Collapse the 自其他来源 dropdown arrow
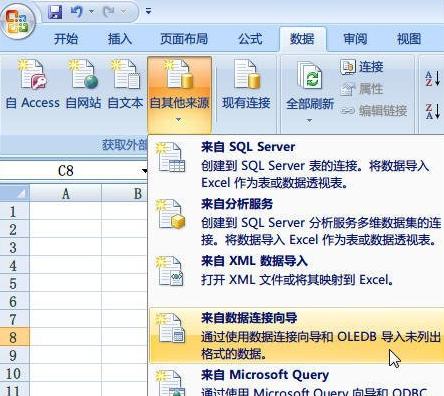444x396 pixels. pyautogui.click(x=179, y=119)
